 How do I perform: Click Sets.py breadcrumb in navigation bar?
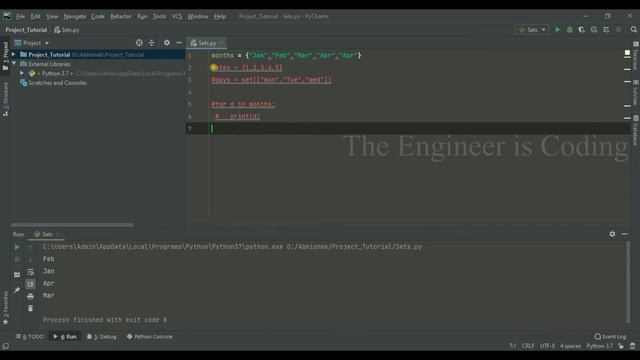click(67, 30)
